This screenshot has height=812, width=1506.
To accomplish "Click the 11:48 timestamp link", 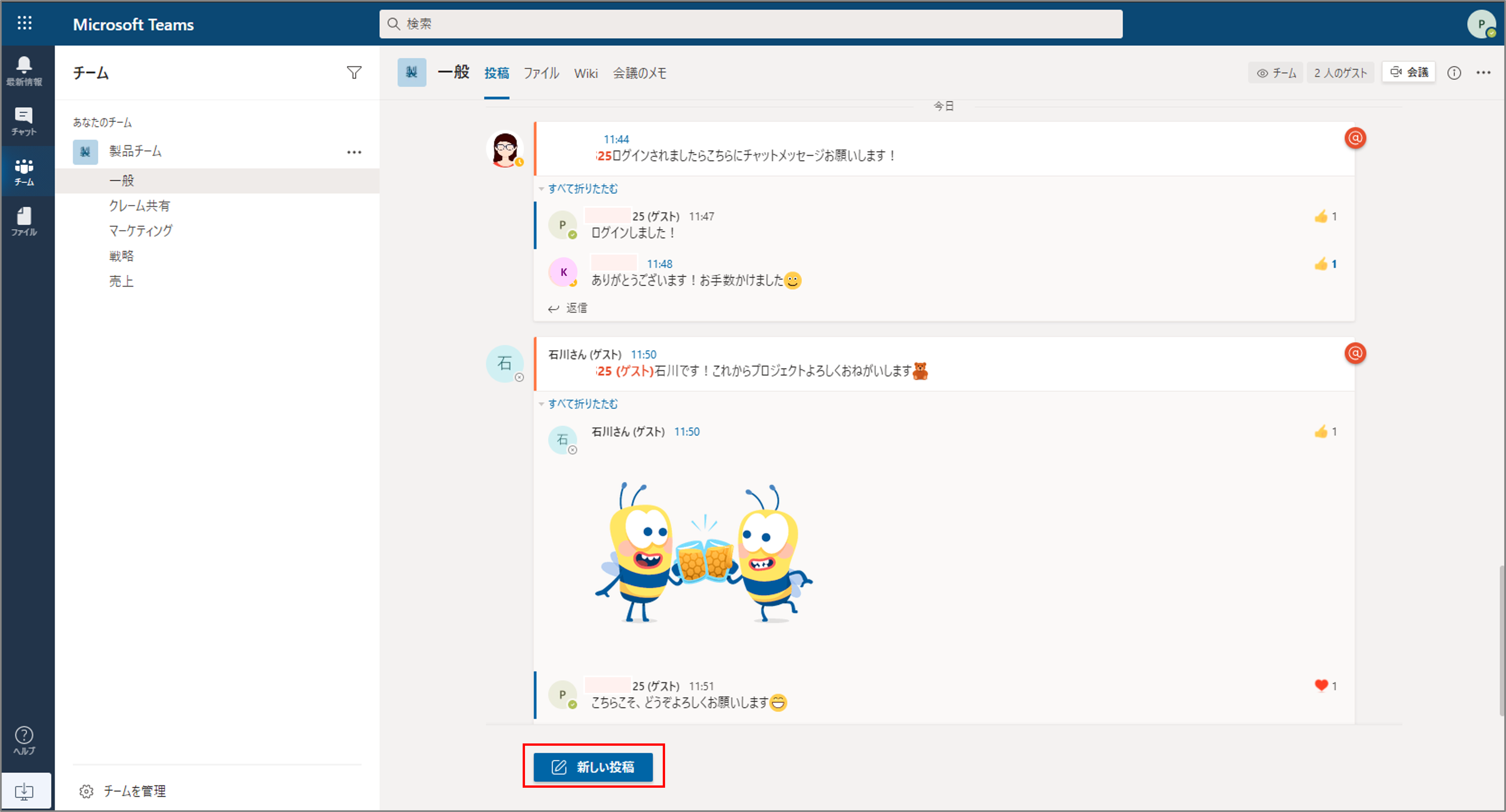I will pos(659,264).
